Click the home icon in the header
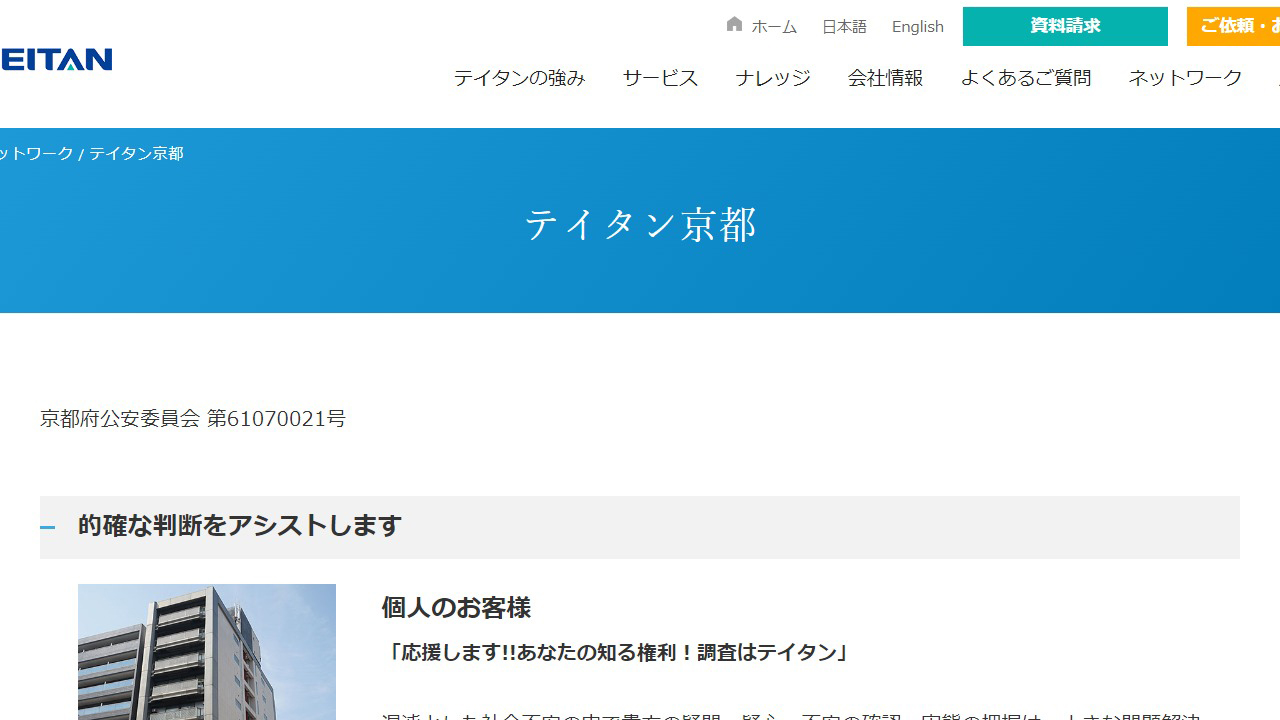 (734, 24)
